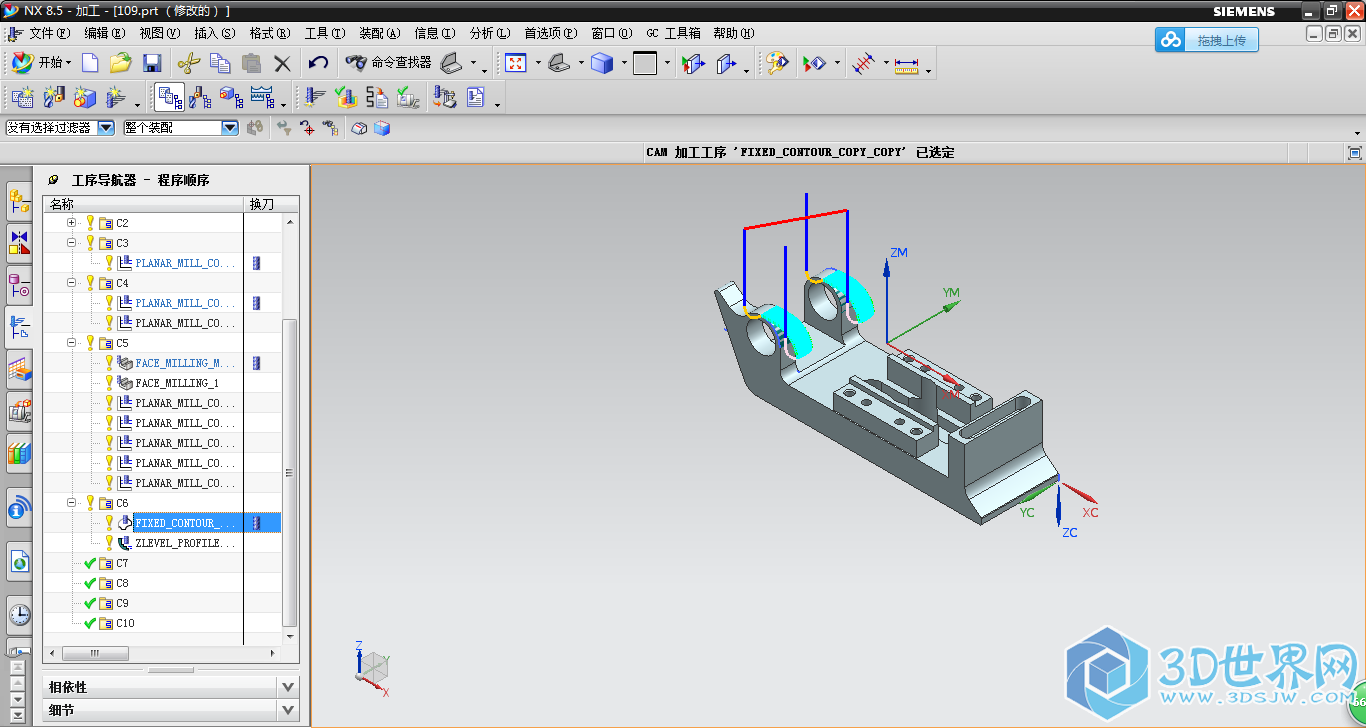The width and height of the screenshot is (1366, 728).
Task: Click the 拖拽上传 upload button
Action: tap(1207, 40)
